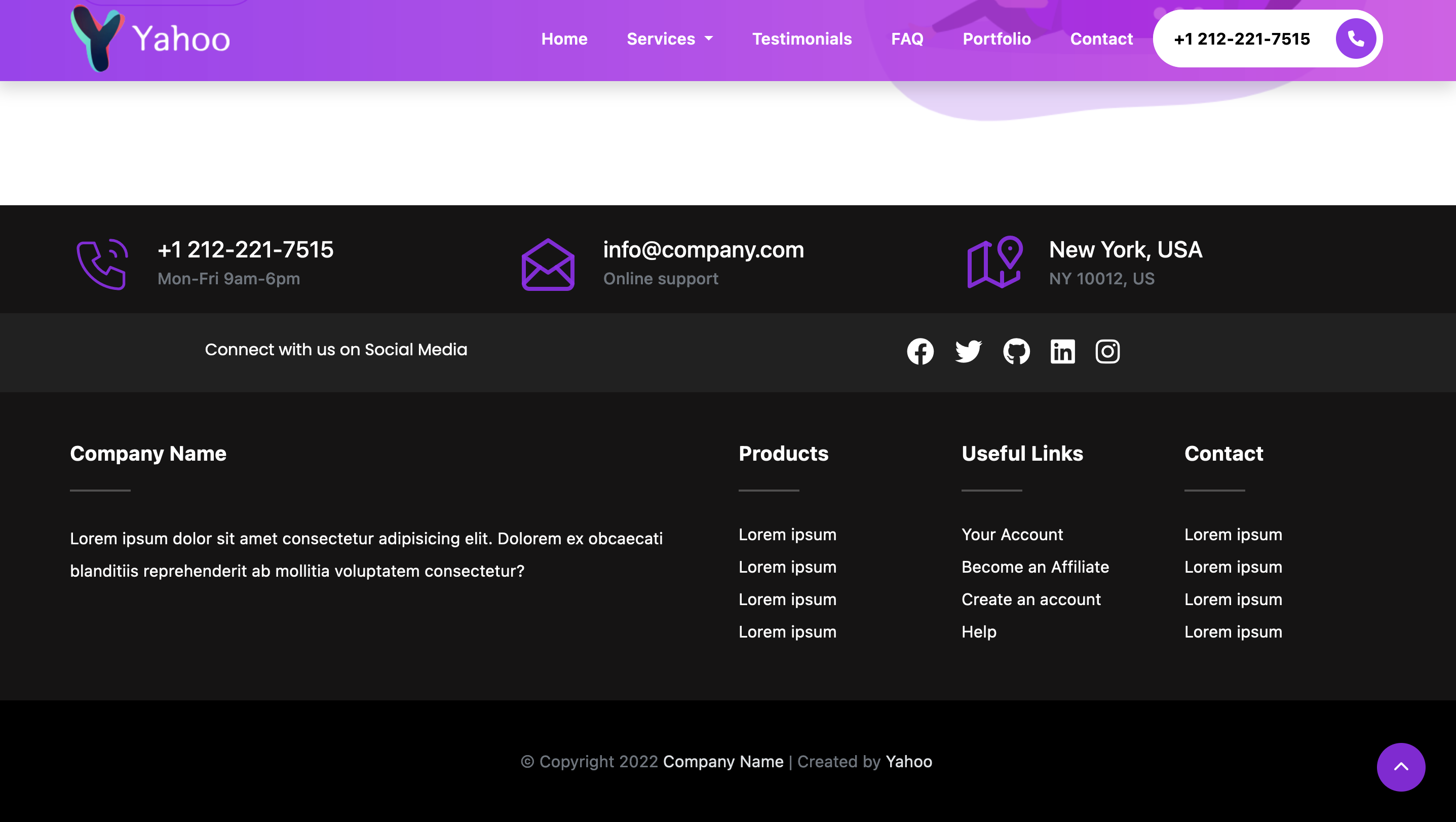Click the scroll-to-top arrow button
The width and height of the screenshot is (1456, 822).
[1401, 767]
